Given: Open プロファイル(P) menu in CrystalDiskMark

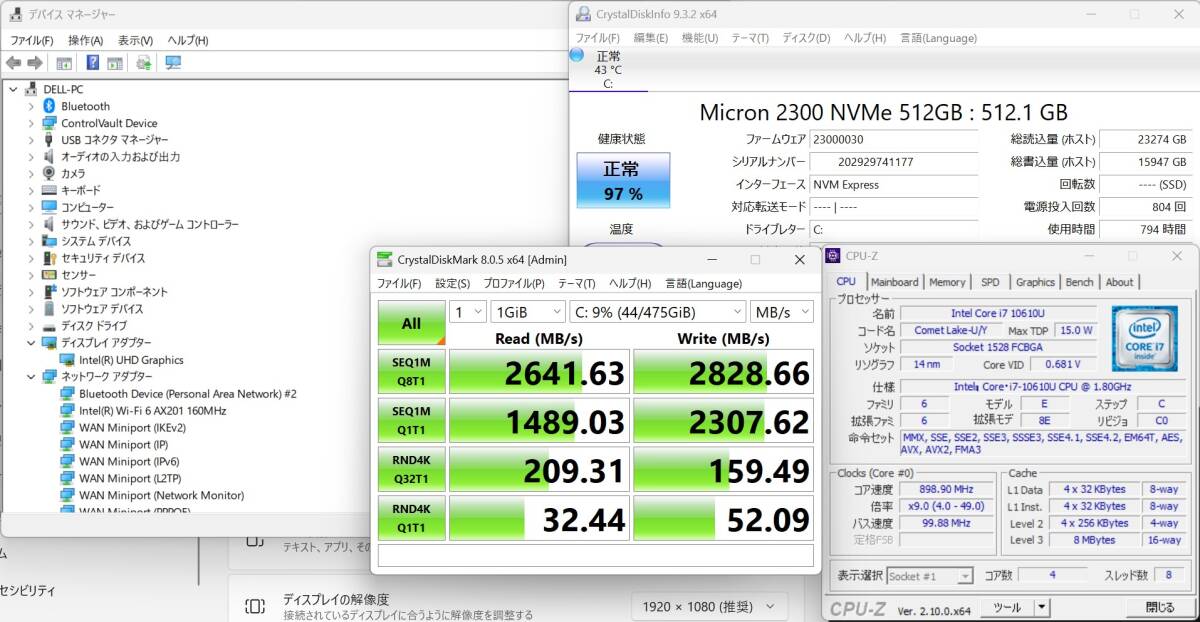Looking at the screenshot, I should click(514, 283).
